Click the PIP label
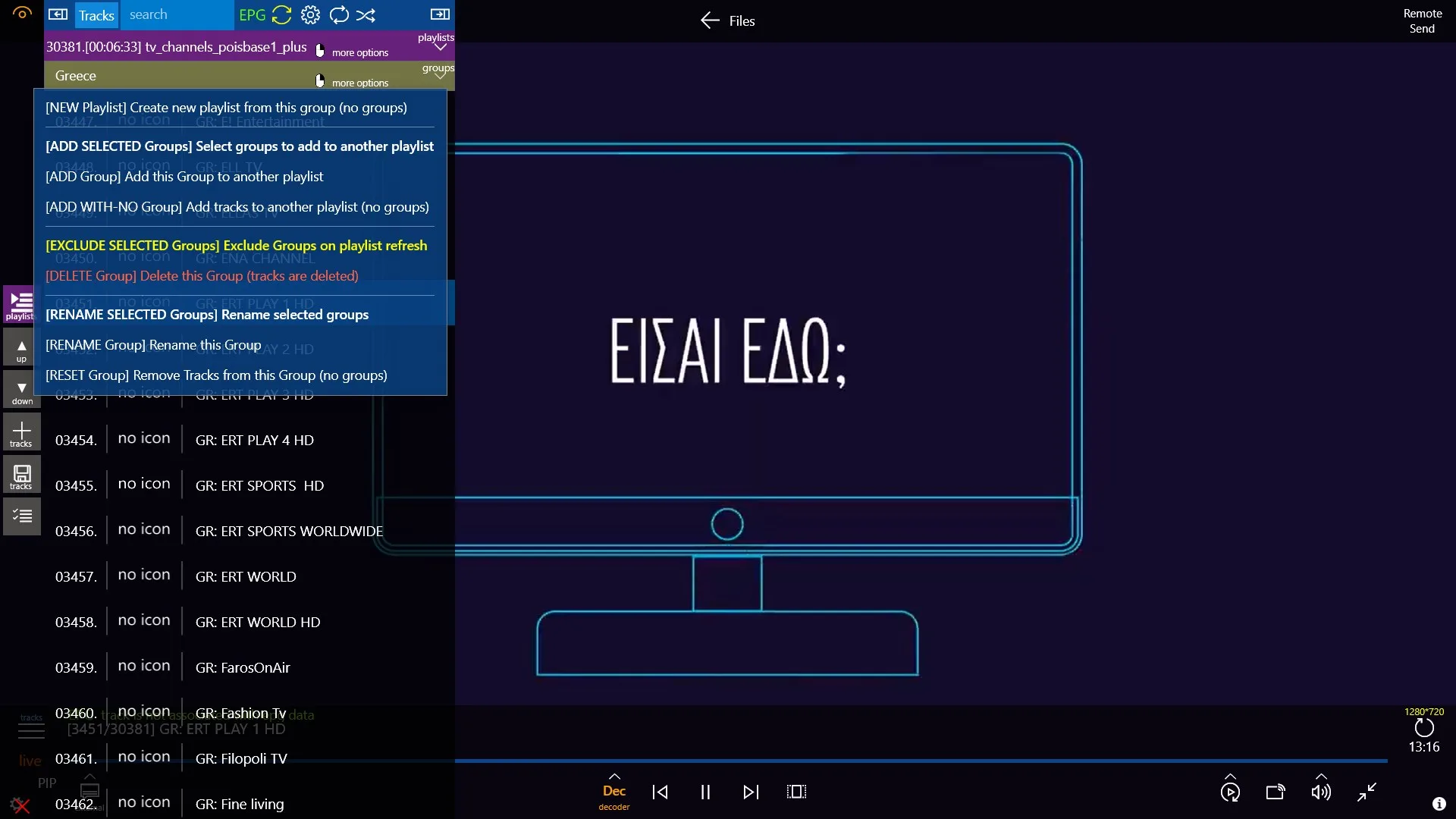The width and height of the screenshot is (1456, 819). (47, 783)
